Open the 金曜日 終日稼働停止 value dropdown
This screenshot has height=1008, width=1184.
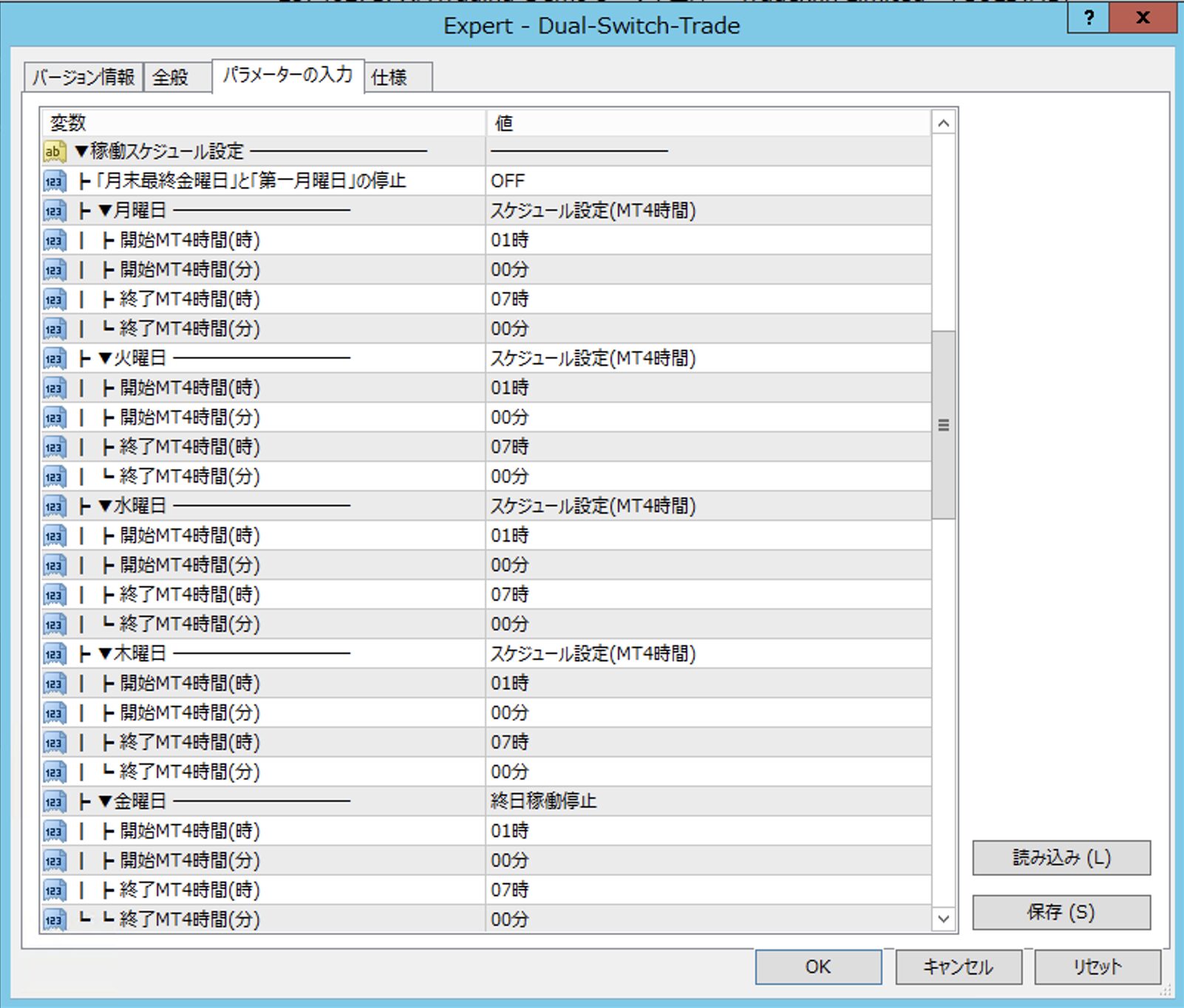[x=707, y=802]
